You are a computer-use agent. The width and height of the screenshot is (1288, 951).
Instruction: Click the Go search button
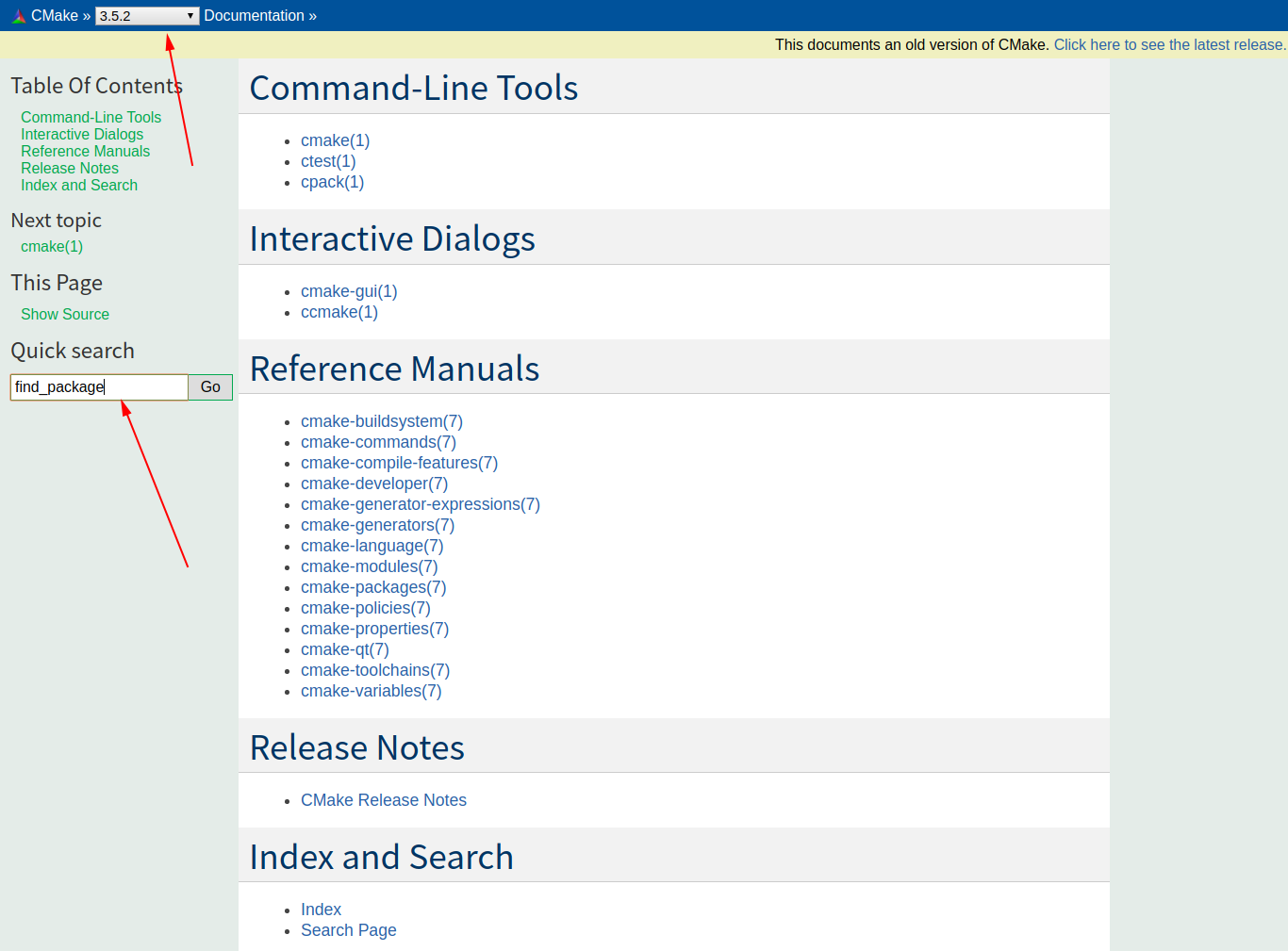(210, 387)
